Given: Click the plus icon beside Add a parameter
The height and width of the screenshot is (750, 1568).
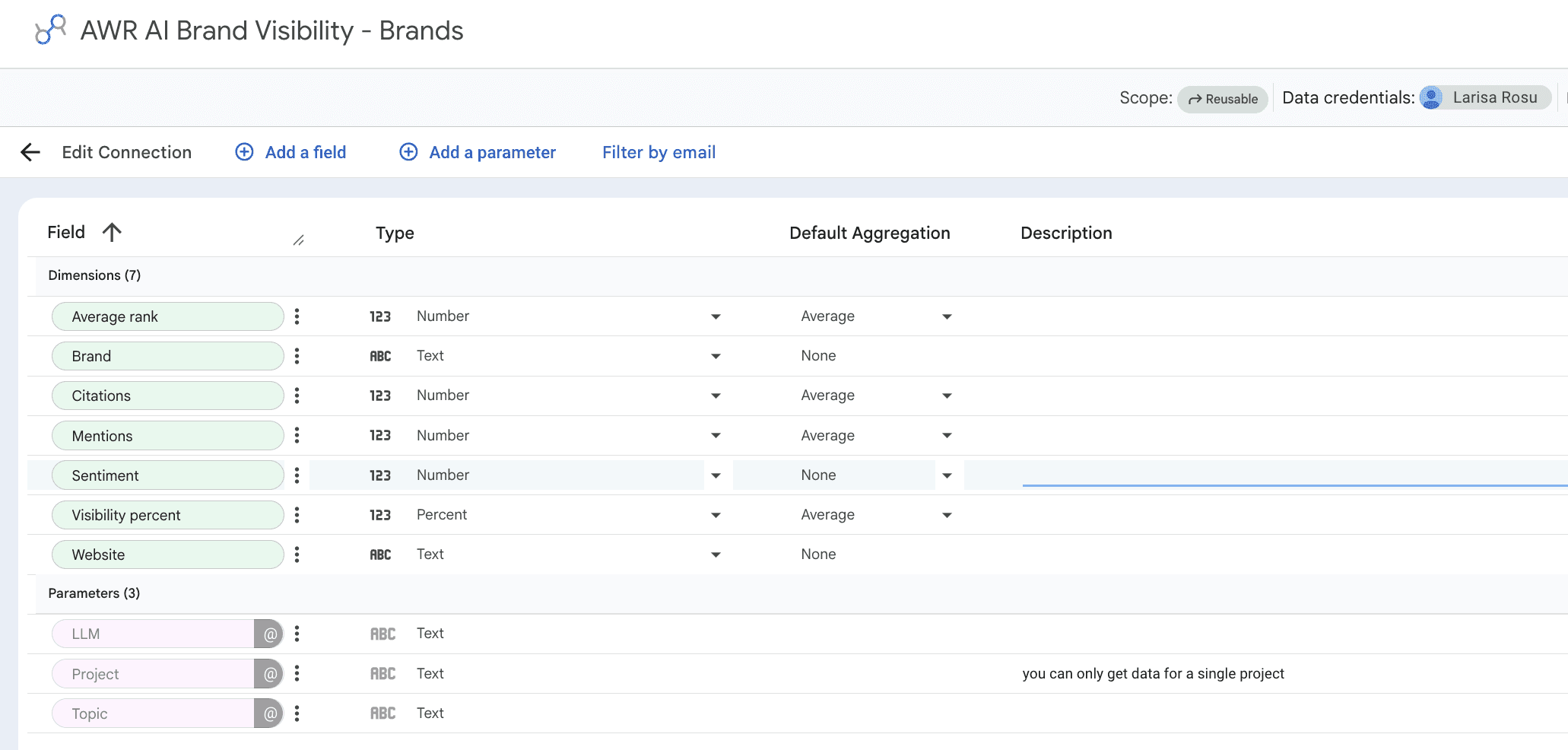Looking at the screenshot, I should pos(408,152).
